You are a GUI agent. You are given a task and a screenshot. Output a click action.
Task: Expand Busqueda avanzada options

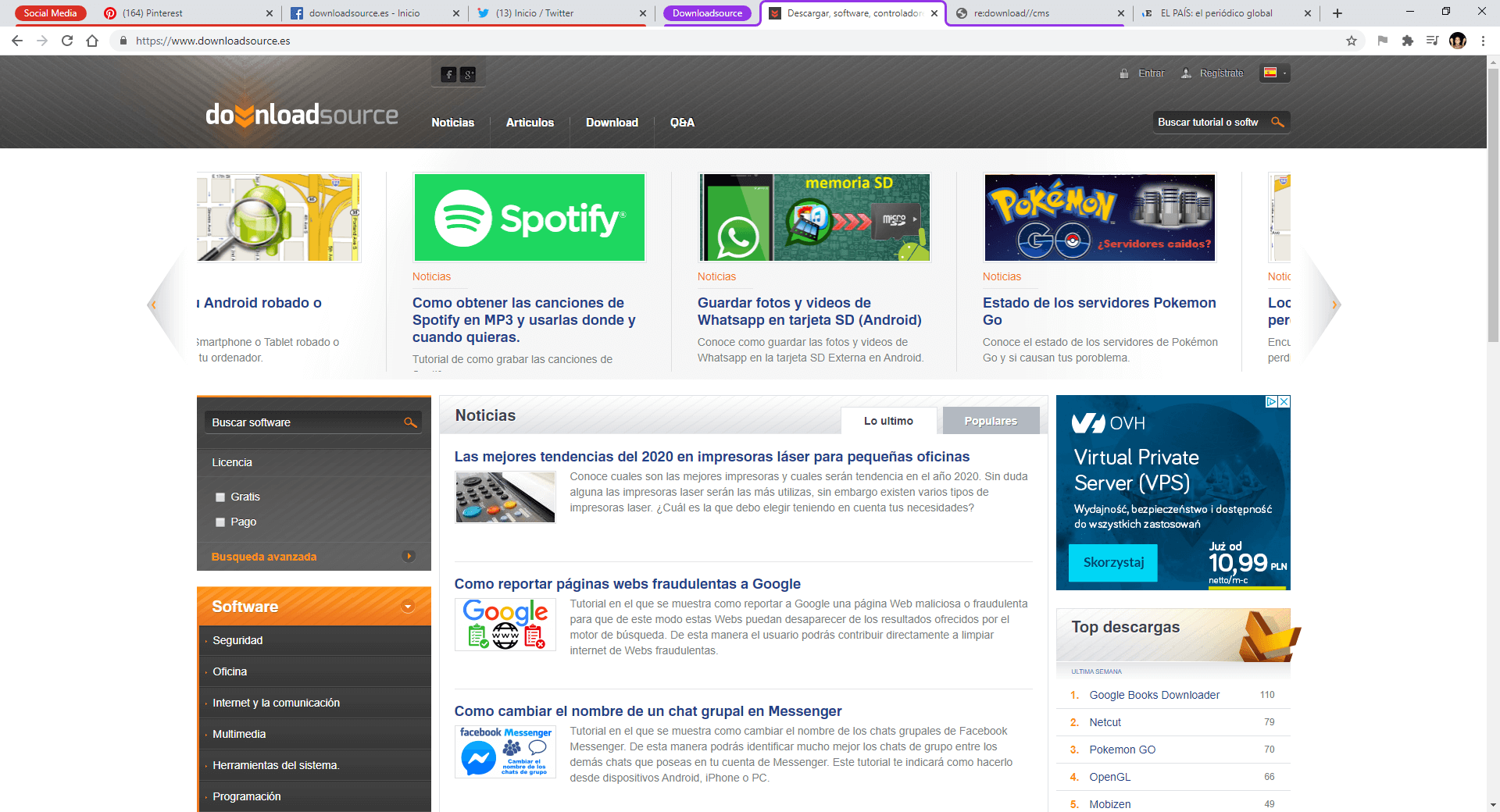pos(409,556)
